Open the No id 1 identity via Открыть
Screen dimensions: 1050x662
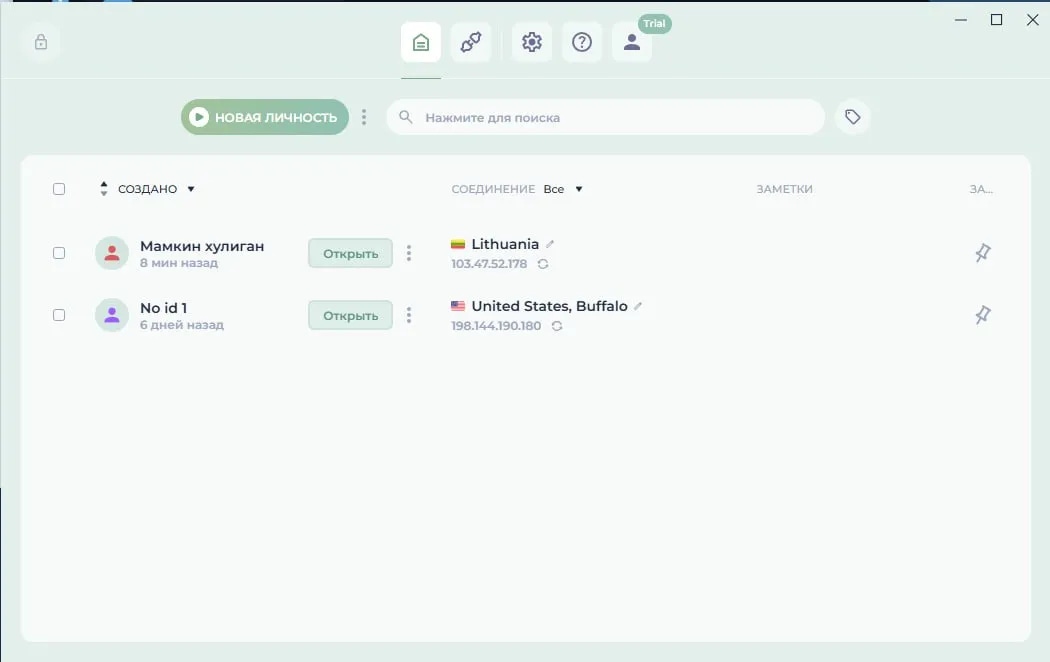point(350,315)
